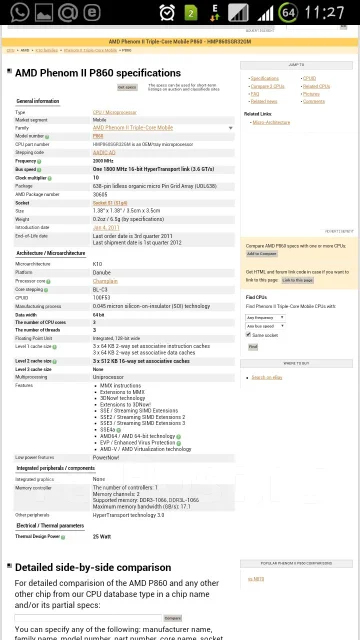Tap the battery 64 percent indicator
360x640 pixels.
(x=287, y=13)
